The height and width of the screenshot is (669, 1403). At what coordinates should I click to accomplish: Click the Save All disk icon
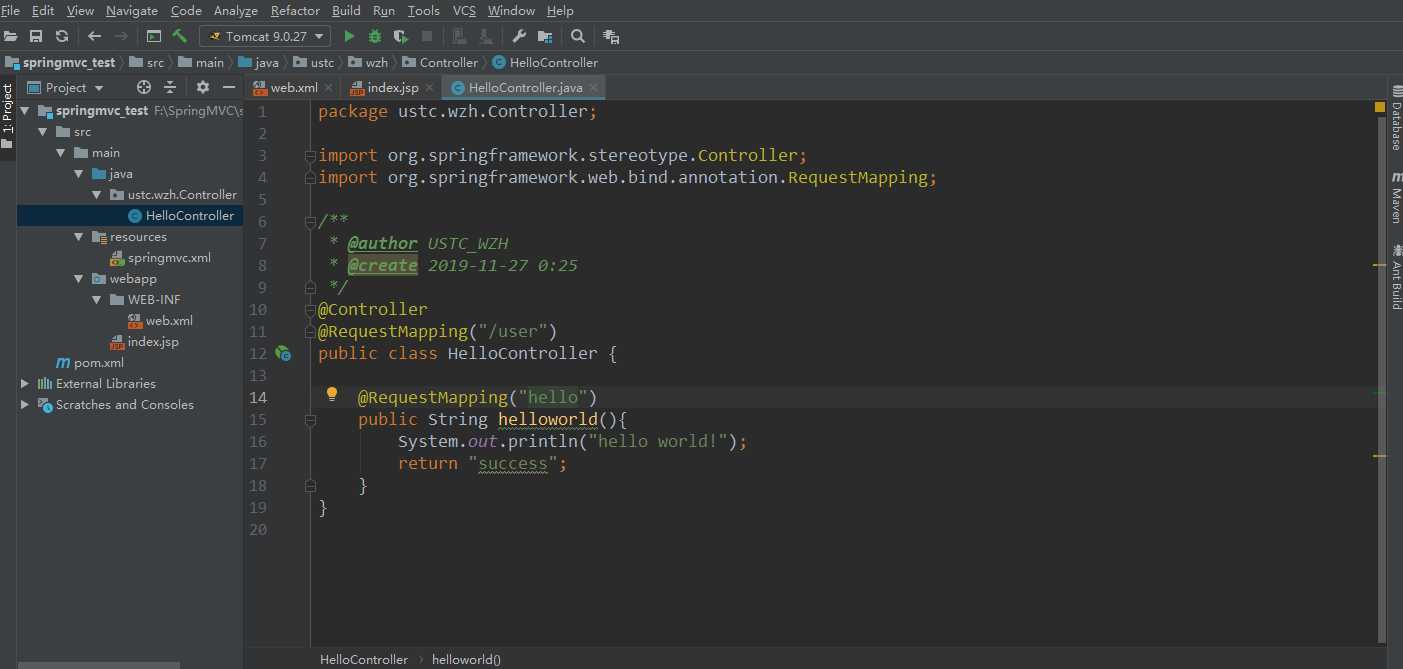[x=36, y=36]
